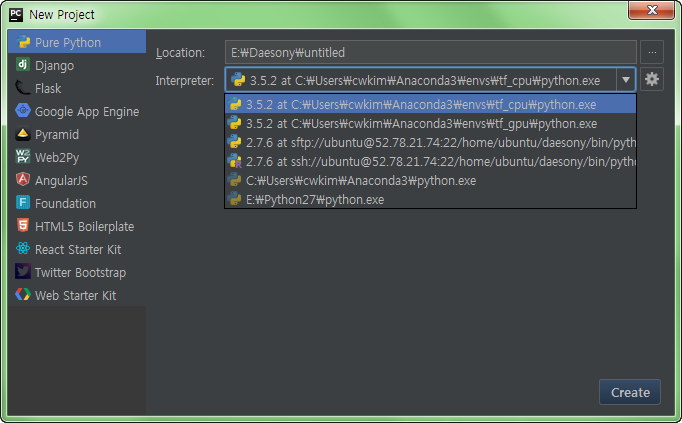The width and height of the screenshot is (682, 423).
Task: Select Web Starter Kit project type
Action: point(77,296)
